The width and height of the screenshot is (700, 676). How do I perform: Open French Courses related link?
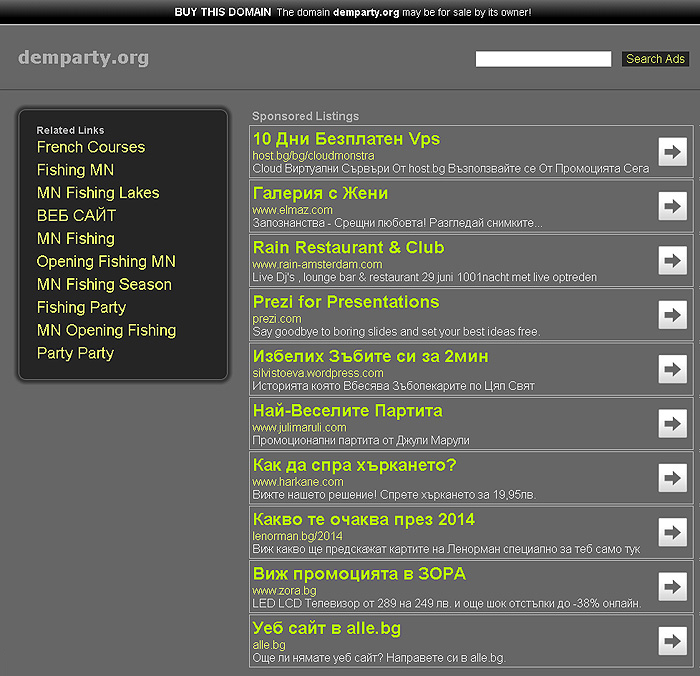click(x=91, y=147)
